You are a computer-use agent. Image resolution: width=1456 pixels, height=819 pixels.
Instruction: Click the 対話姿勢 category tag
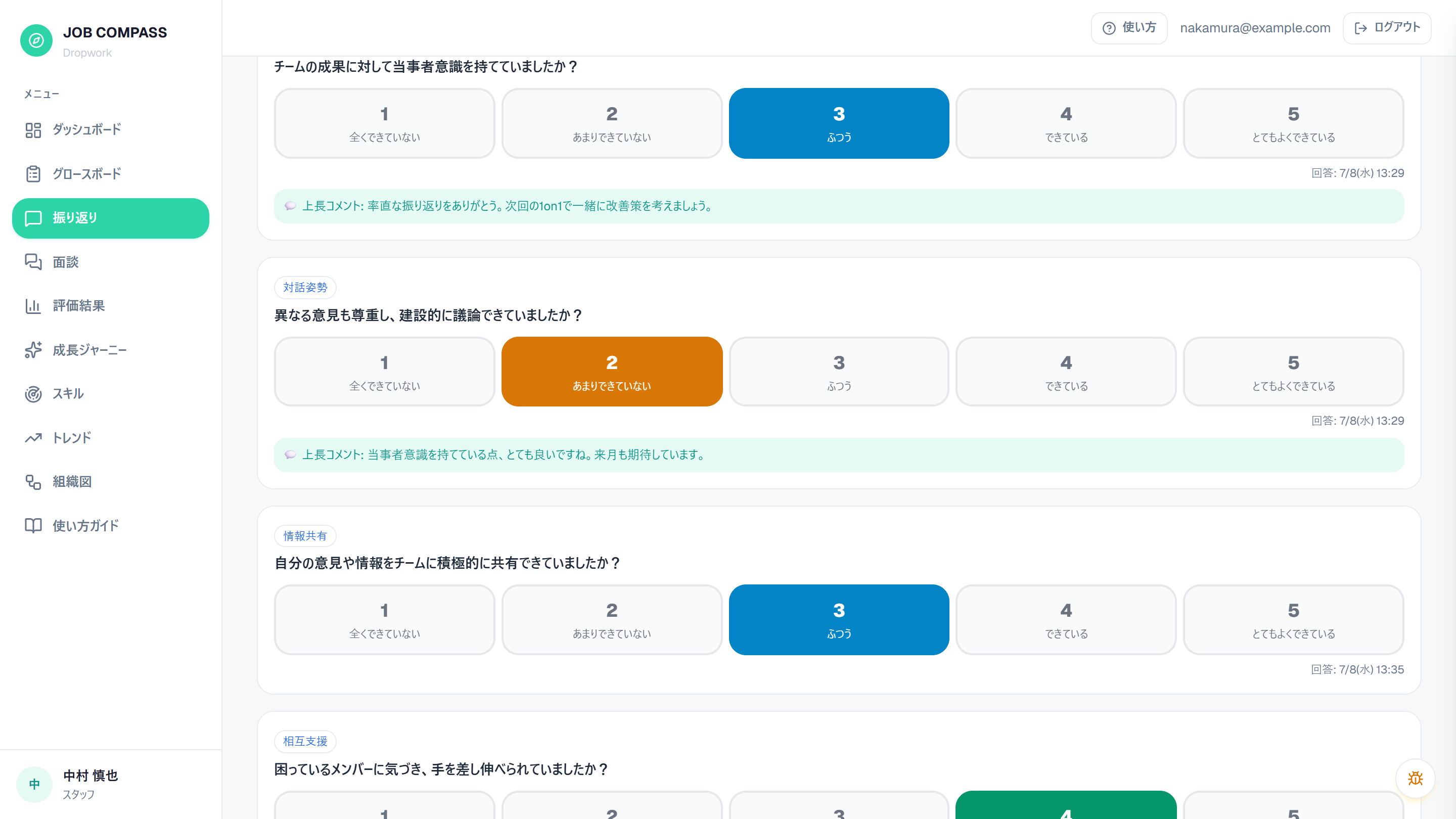(x=305, y=288)
